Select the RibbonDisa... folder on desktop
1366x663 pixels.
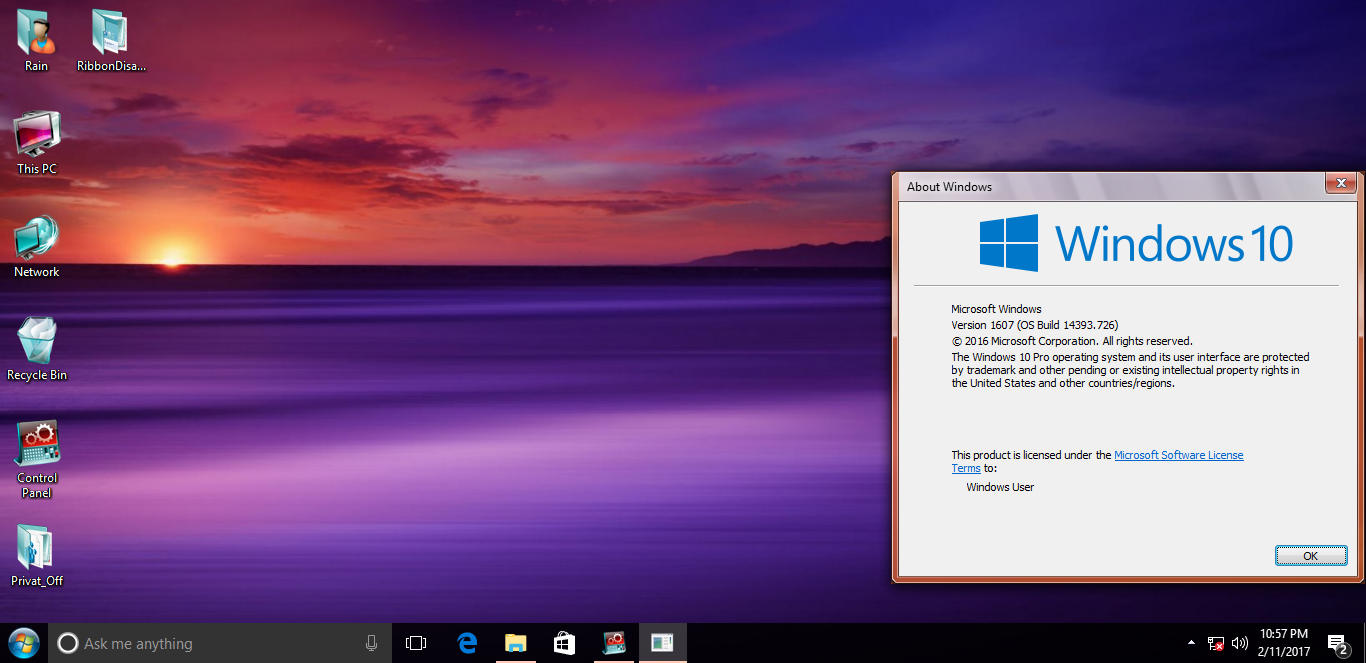point(112,40)
